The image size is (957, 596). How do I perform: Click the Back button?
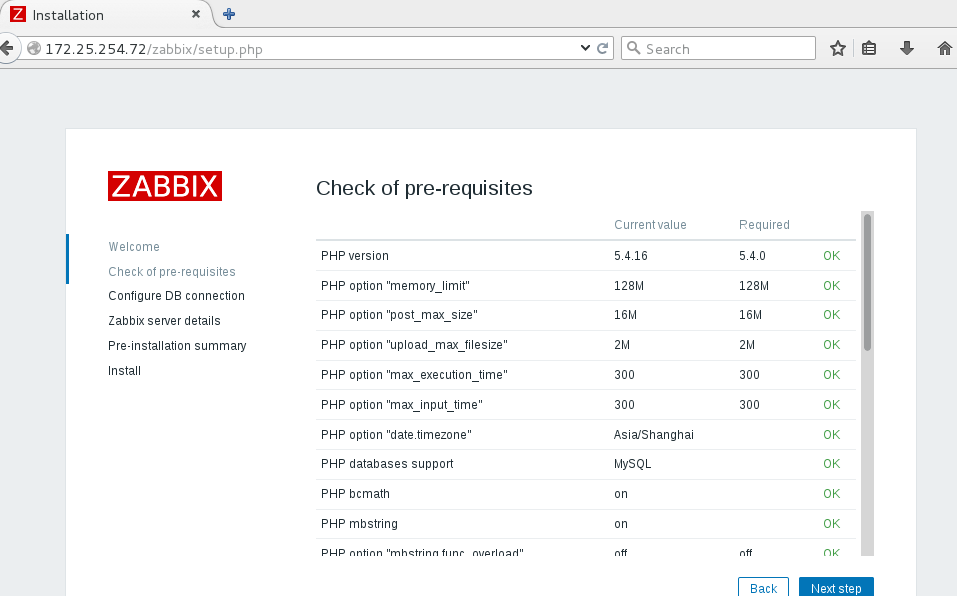click(x=763, y=587)
